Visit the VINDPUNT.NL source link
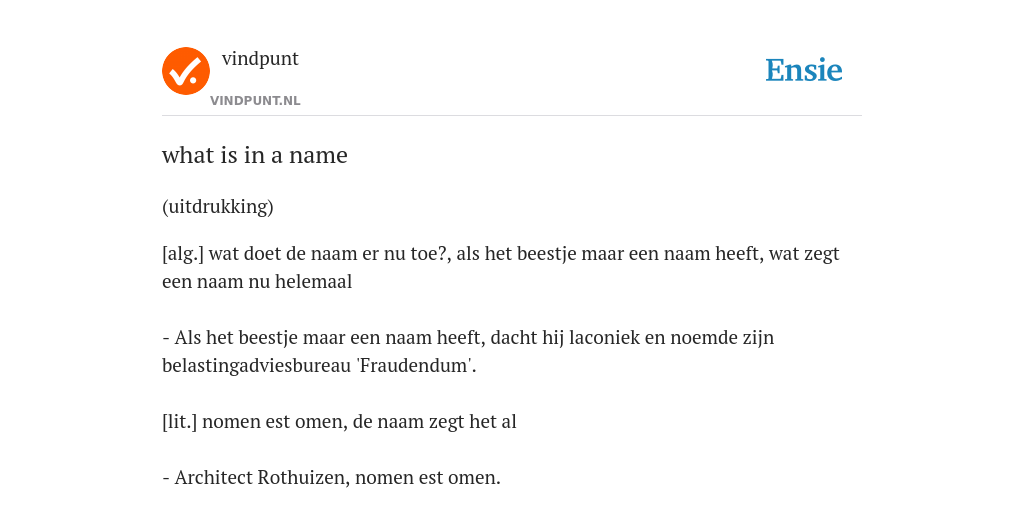1024x512 pixels. click(x=255, y=101)
